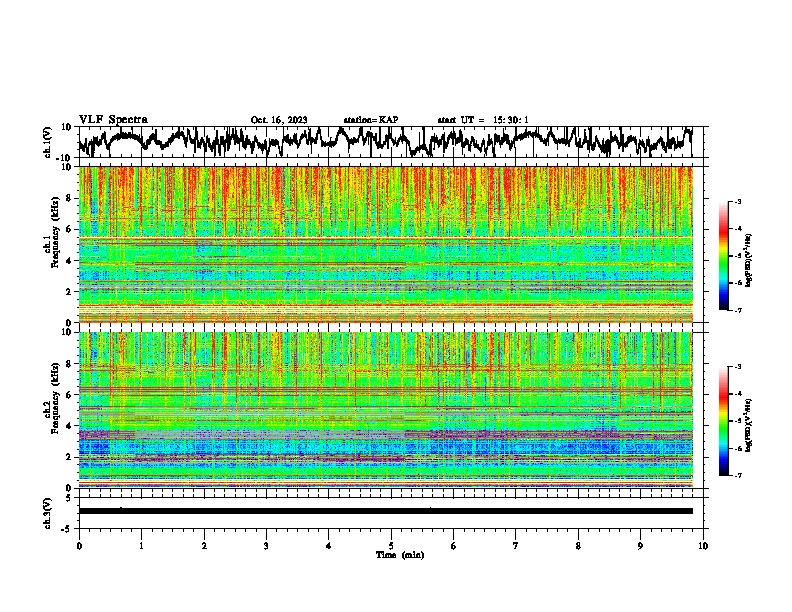Click the ch.1 spectrogram color scale bar
Screen dimensions: 792x612
point(723,256)
